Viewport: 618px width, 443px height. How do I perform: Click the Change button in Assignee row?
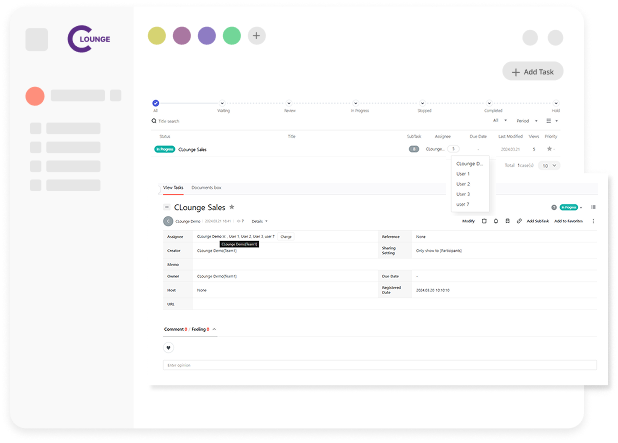pos(286,236)
